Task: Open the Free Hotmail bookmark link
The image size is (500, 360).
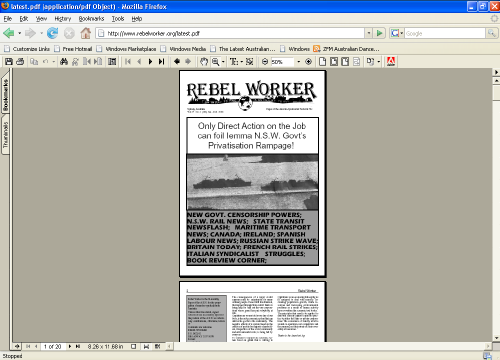Action: pyautogui.click(x=73, y=49)
